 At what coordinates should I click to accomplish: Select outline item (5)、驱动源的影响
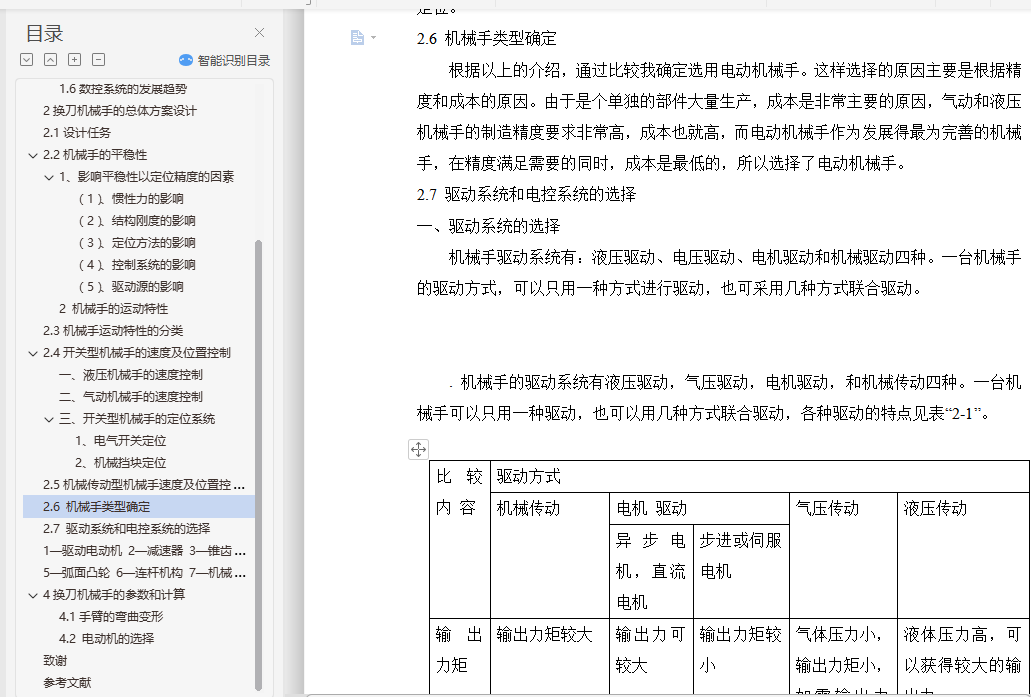click(130, 287)
